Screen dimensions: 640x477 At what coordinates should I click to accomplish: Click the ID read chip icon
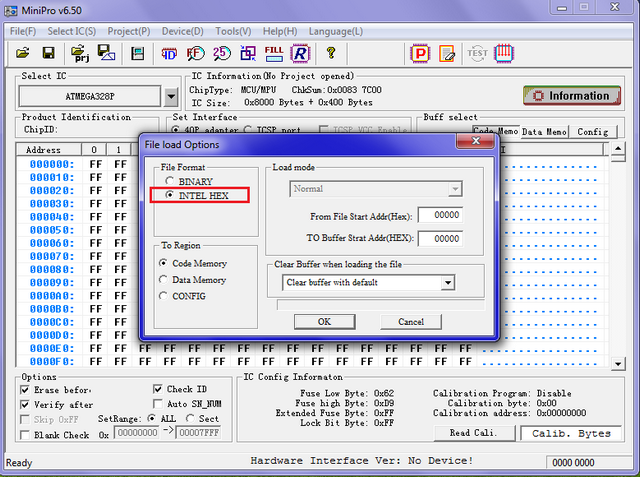point(169,53)
